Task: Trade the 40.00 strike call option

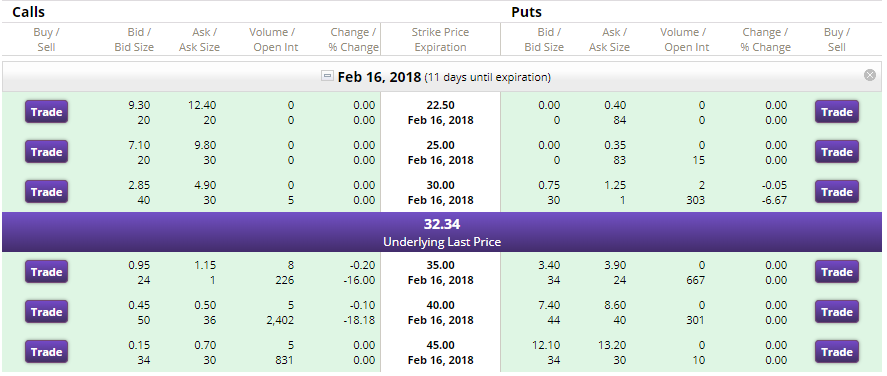Action: pyautogui.click(x=46, y=312)
